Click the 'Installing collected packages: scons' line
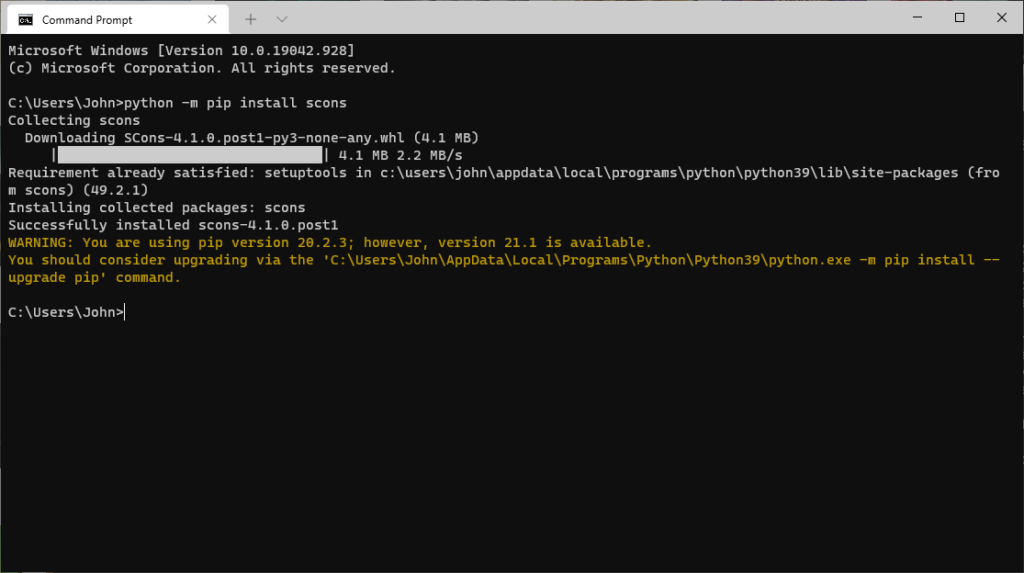The image size is (1024, 573). tap(157, 208)
